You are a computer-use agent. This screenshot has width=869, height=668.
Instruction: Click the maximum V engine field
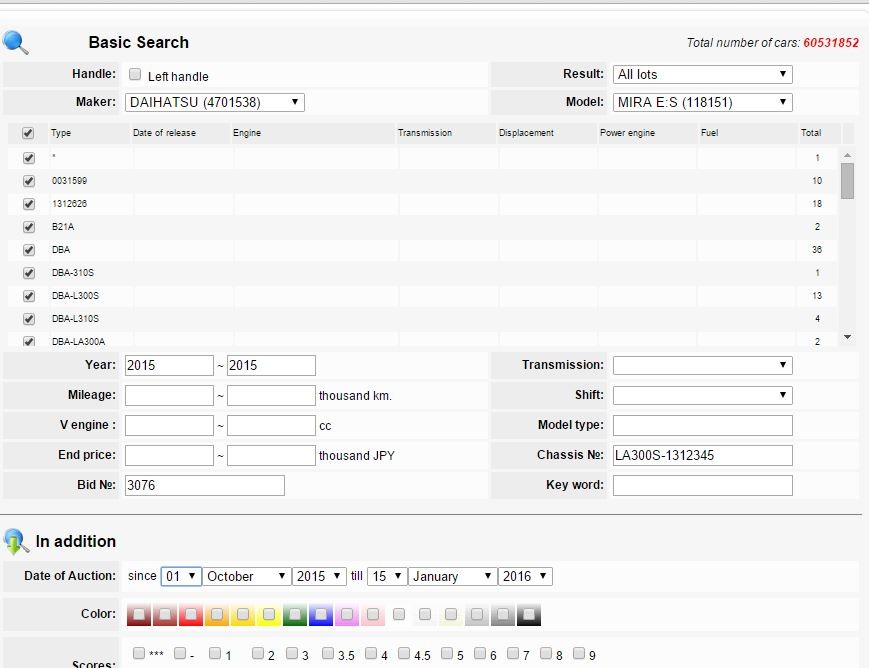(x=272, y=426)
